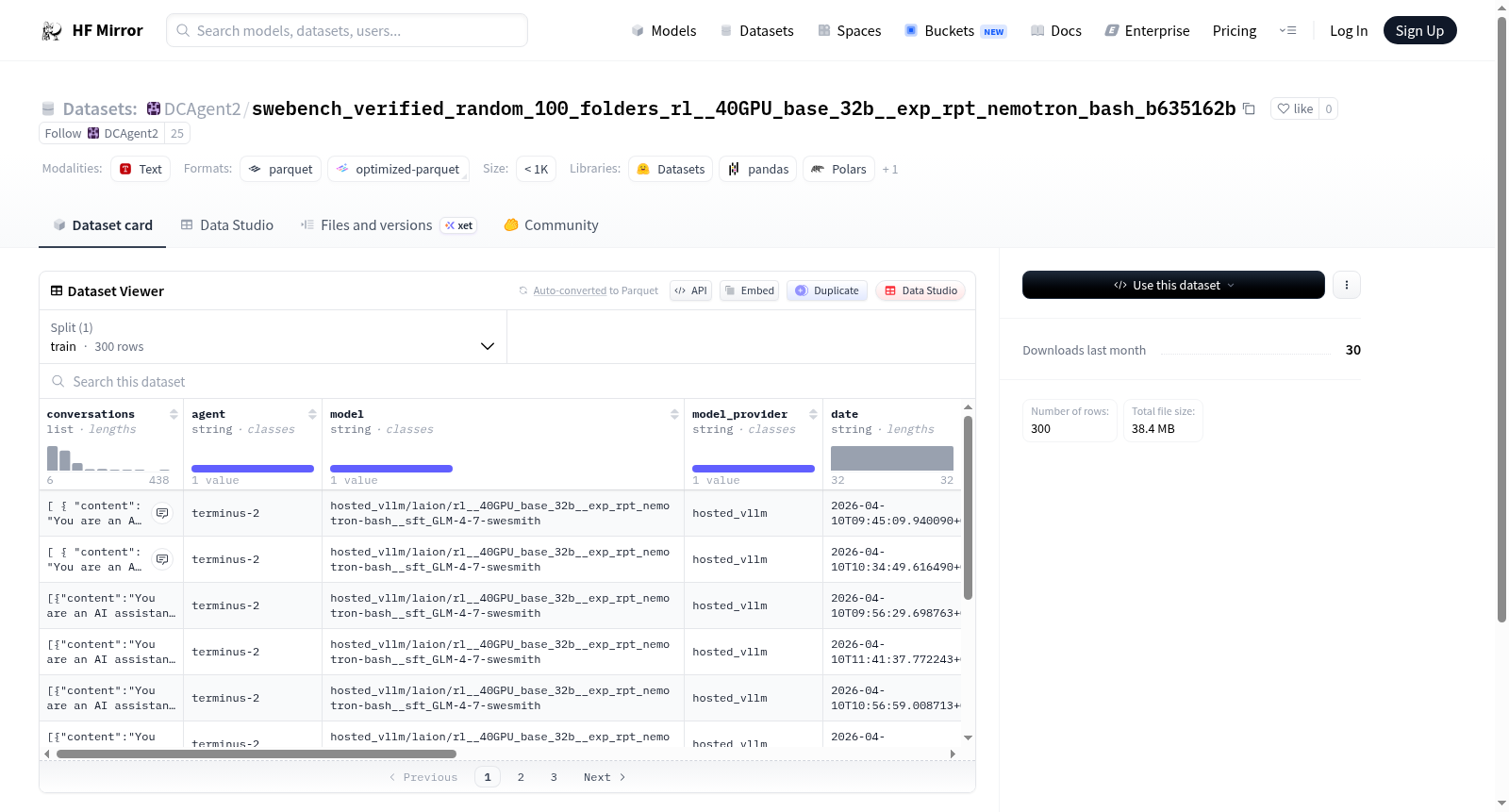Click the Number of rows 300 box
Image resolution: width=1509 pixels, height=812 pixels.
(1070, 421)
